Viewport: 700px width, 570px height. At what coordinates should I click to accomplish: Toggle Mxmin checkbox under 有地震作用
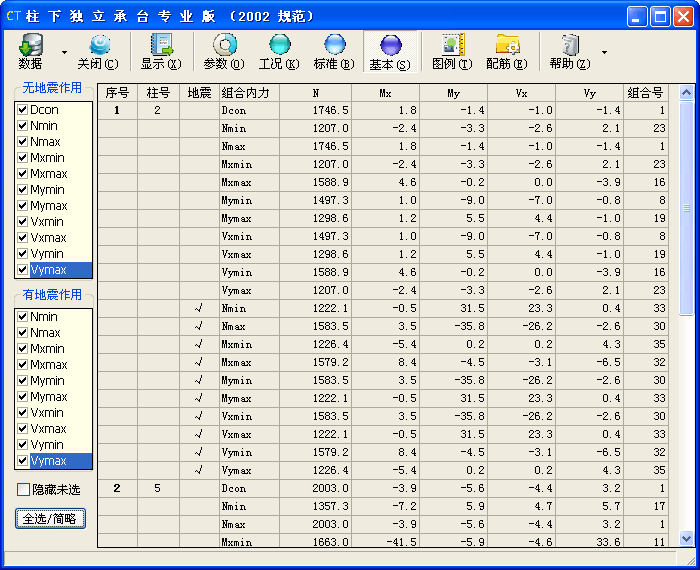coord(23,349)
